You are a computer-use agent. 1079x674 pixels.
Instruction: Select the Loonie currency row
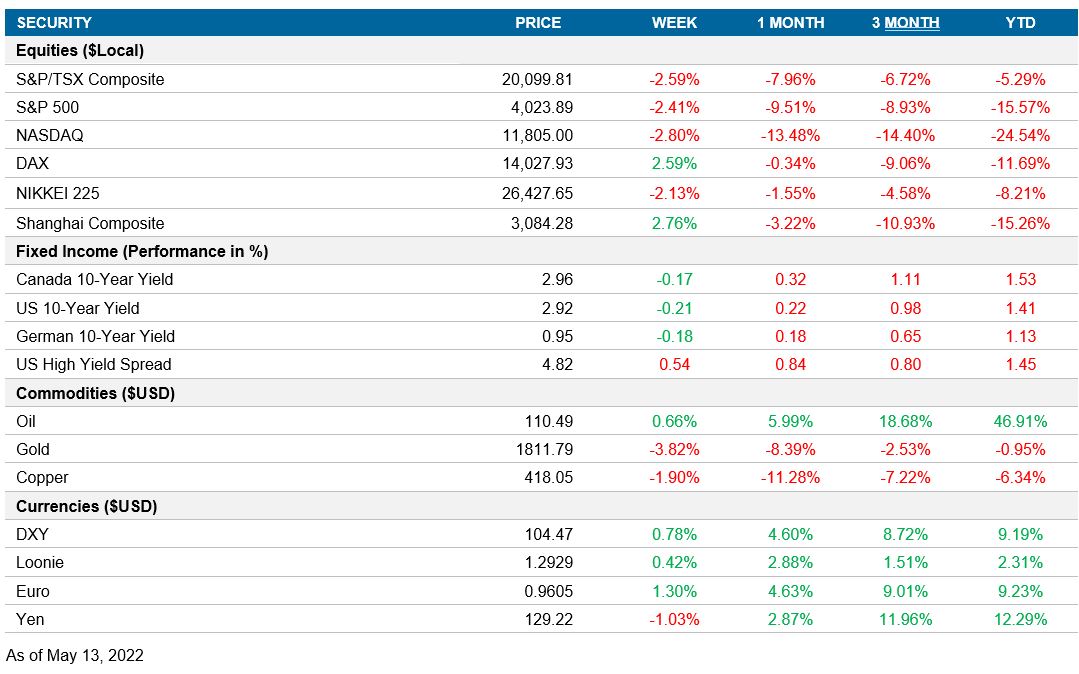41,562
